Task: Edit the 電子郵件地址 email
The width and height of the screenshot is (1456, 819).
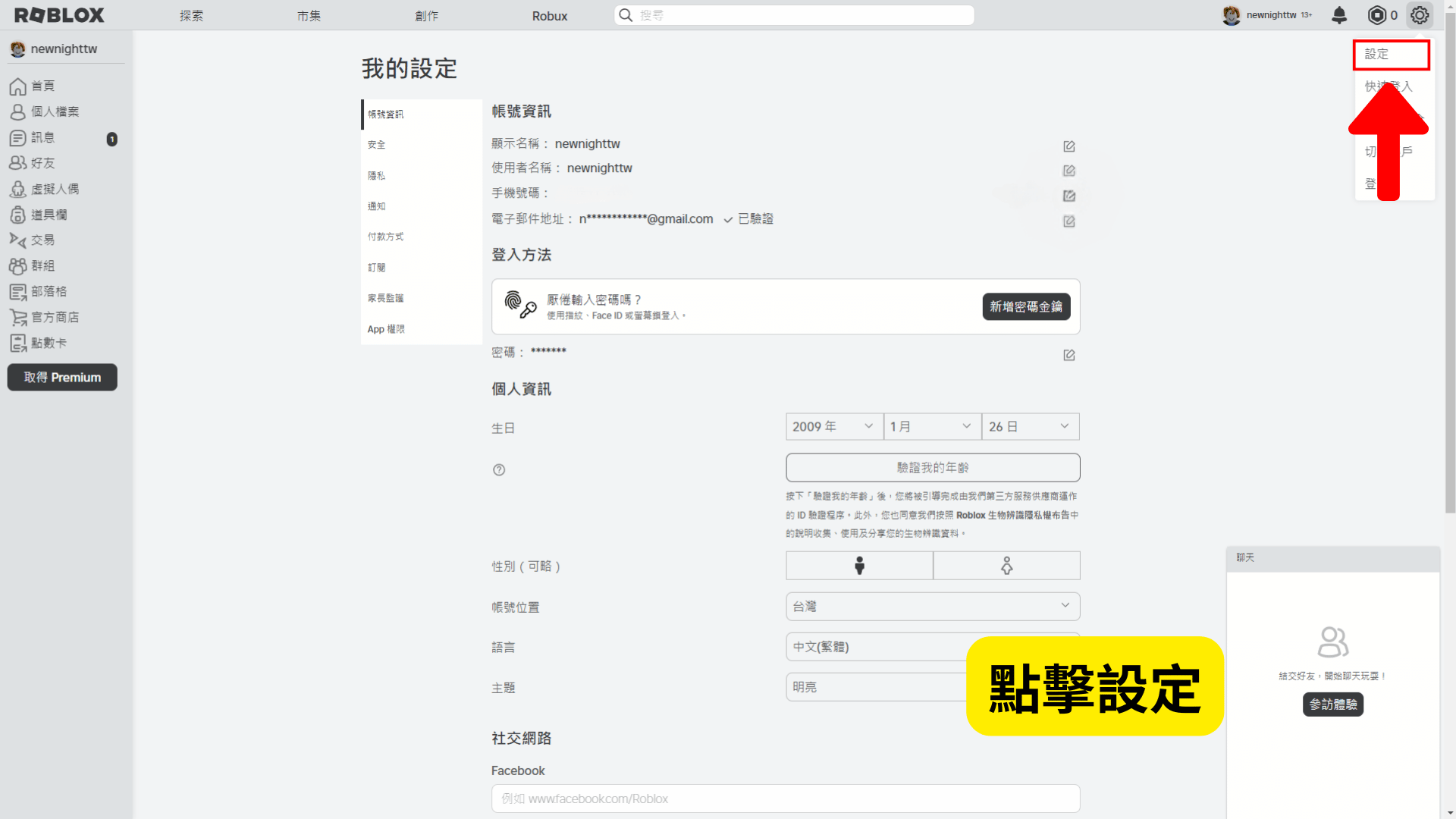Action: coord(1069,221)
